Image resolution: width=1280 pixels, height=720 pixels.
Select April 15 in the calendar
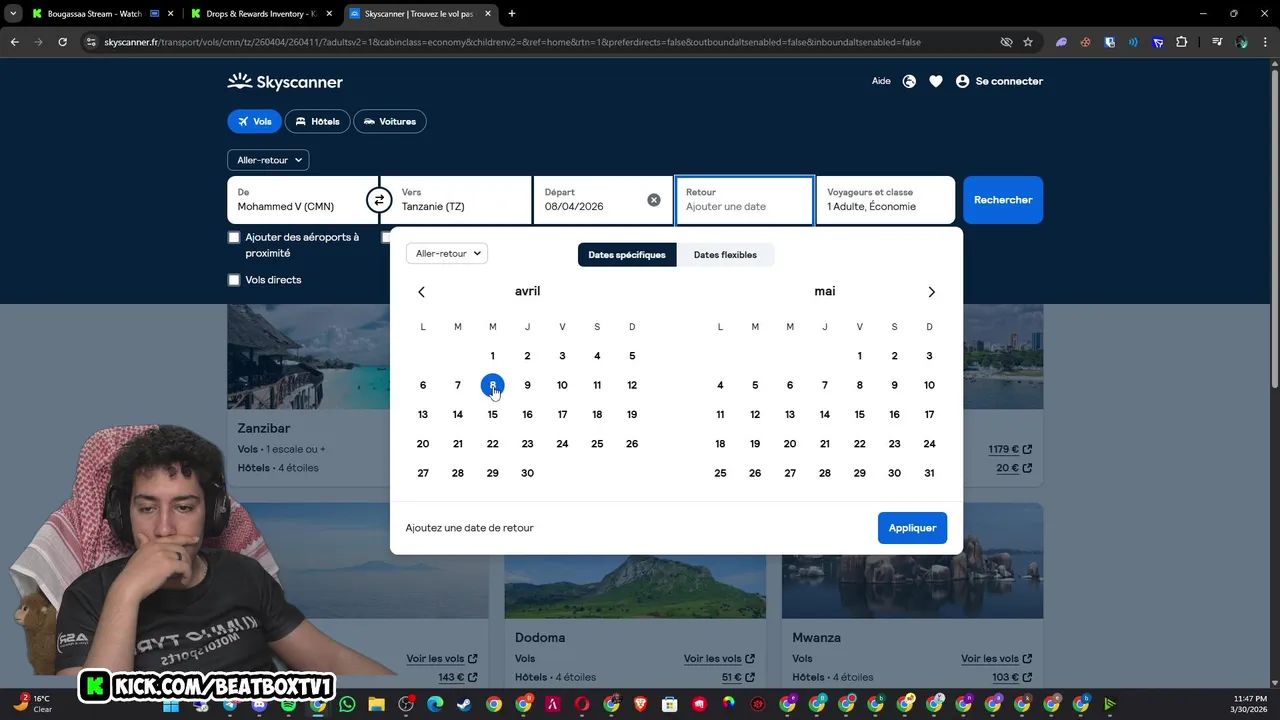coord(492,414)
